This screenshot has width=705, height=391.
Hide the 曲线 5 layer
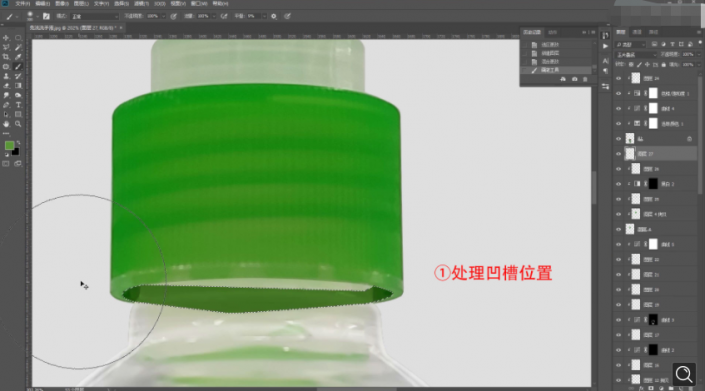click(618, 244)
